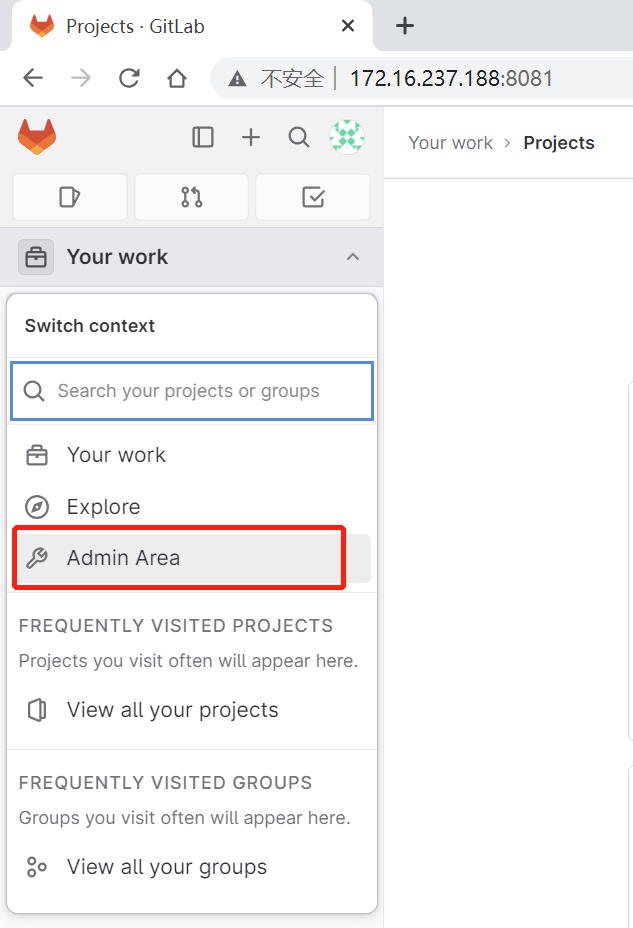Click Your work breadcrumb link
Image resolution: width=633 pixels, height=928 pixels.
coord(450,143)
